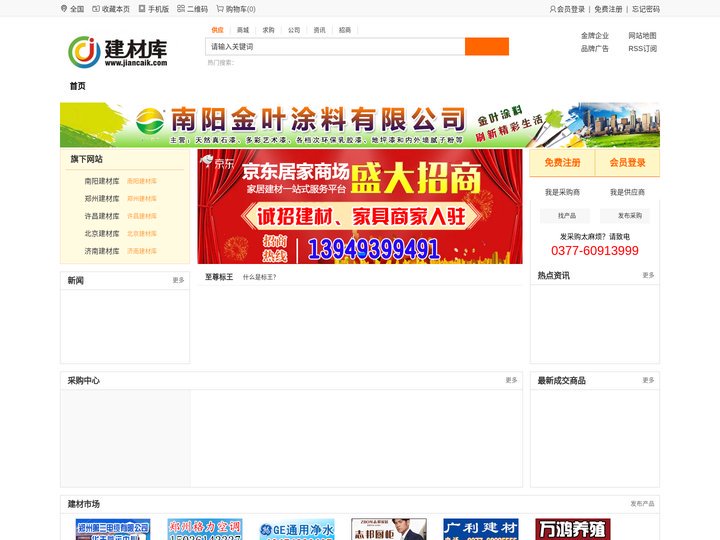720x540 pixels.
Task: Click the GE通用净水 ad thumbnail
Action: pos(297,529)
